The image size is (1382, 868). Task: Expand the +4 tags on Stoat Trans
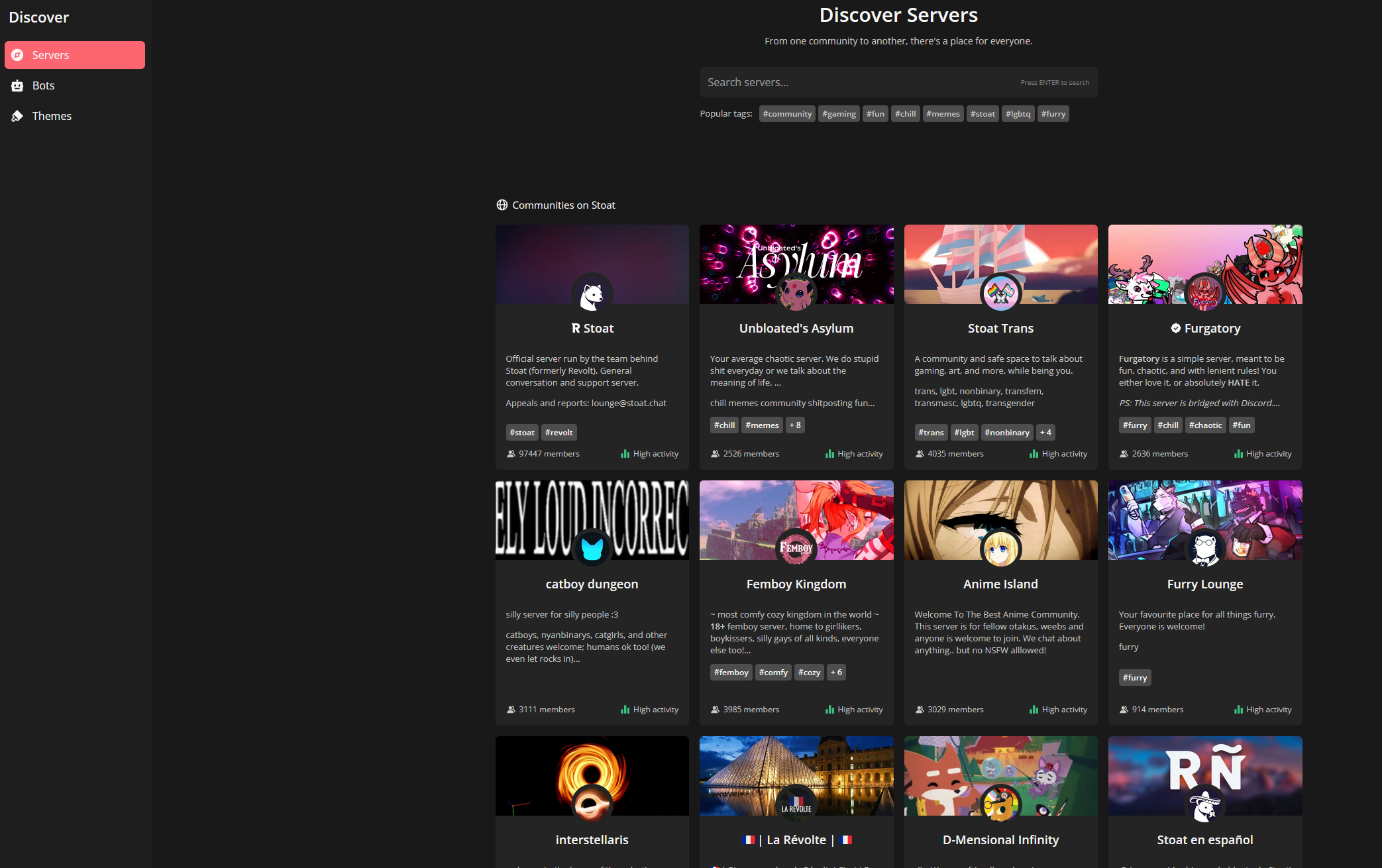tap(1045, 433)
